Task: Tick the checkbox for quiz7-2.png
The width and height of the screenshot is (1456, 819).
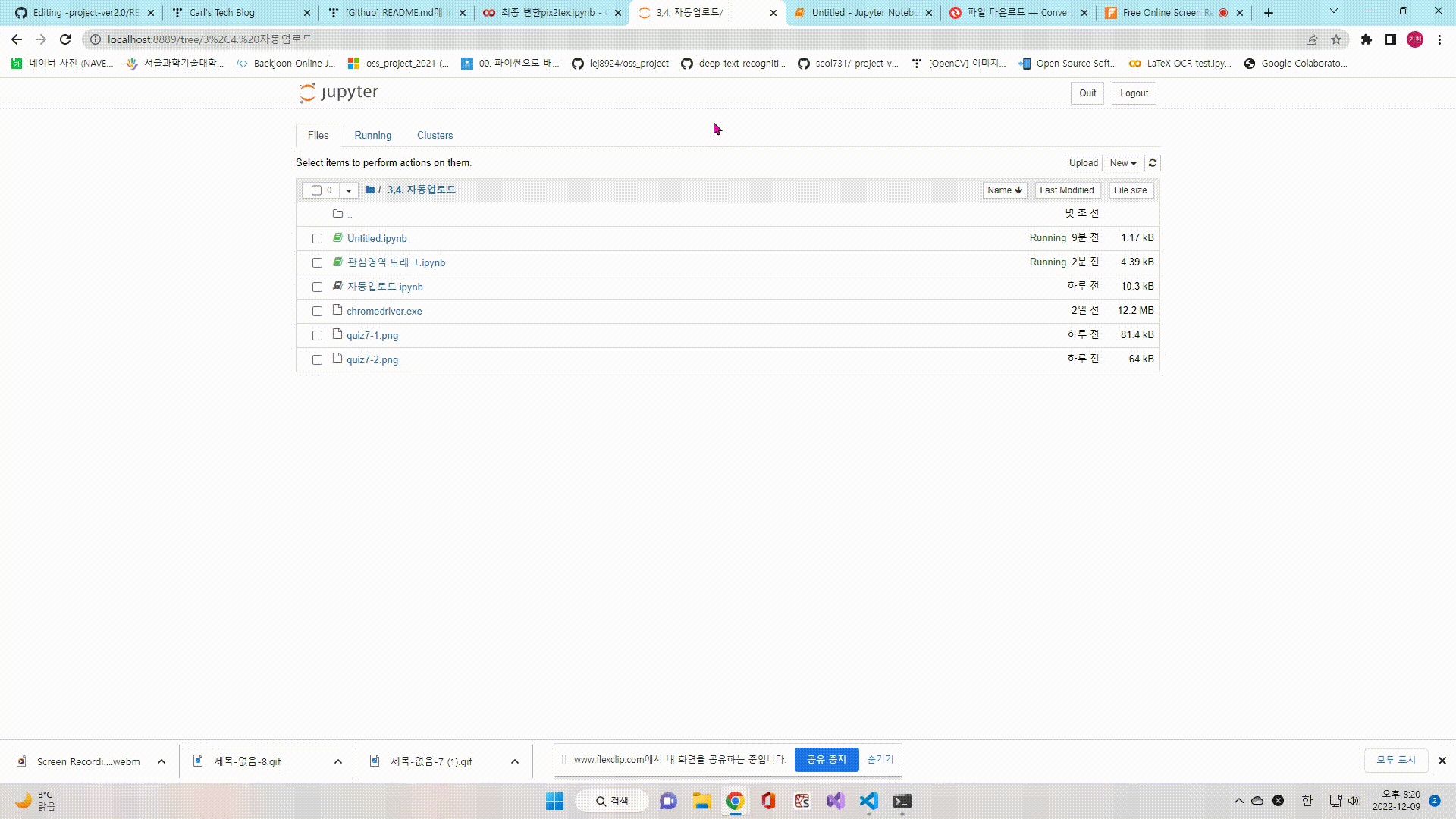Action: pos(317,360)
